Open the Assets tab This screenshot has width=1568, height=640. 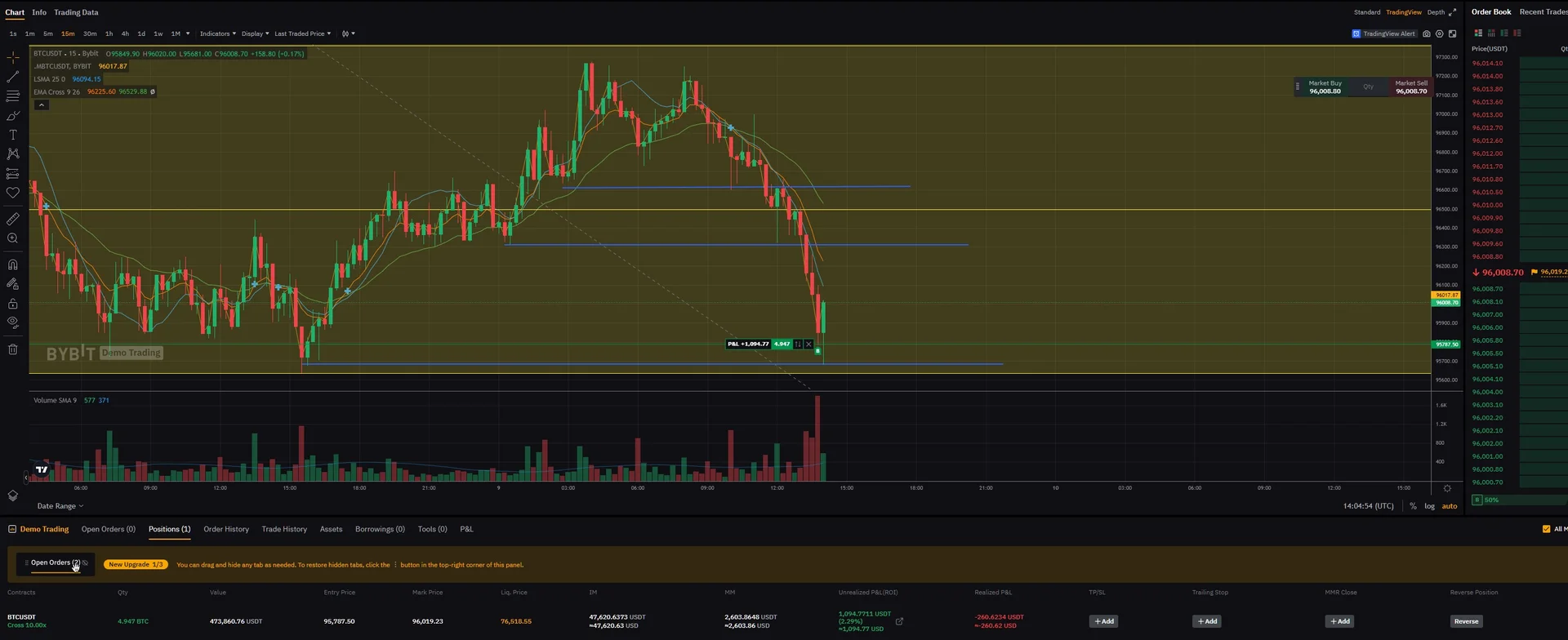(331, 529)
